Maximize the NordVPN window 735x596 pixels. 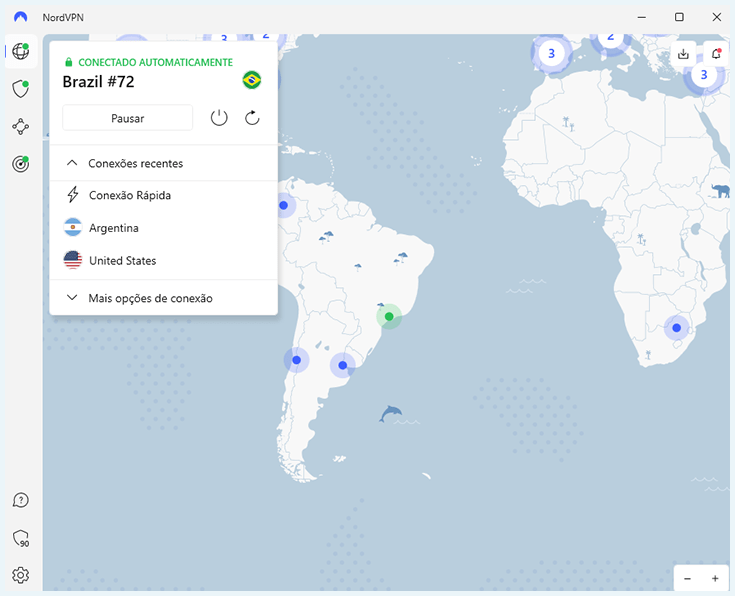[x=679, y=17]
